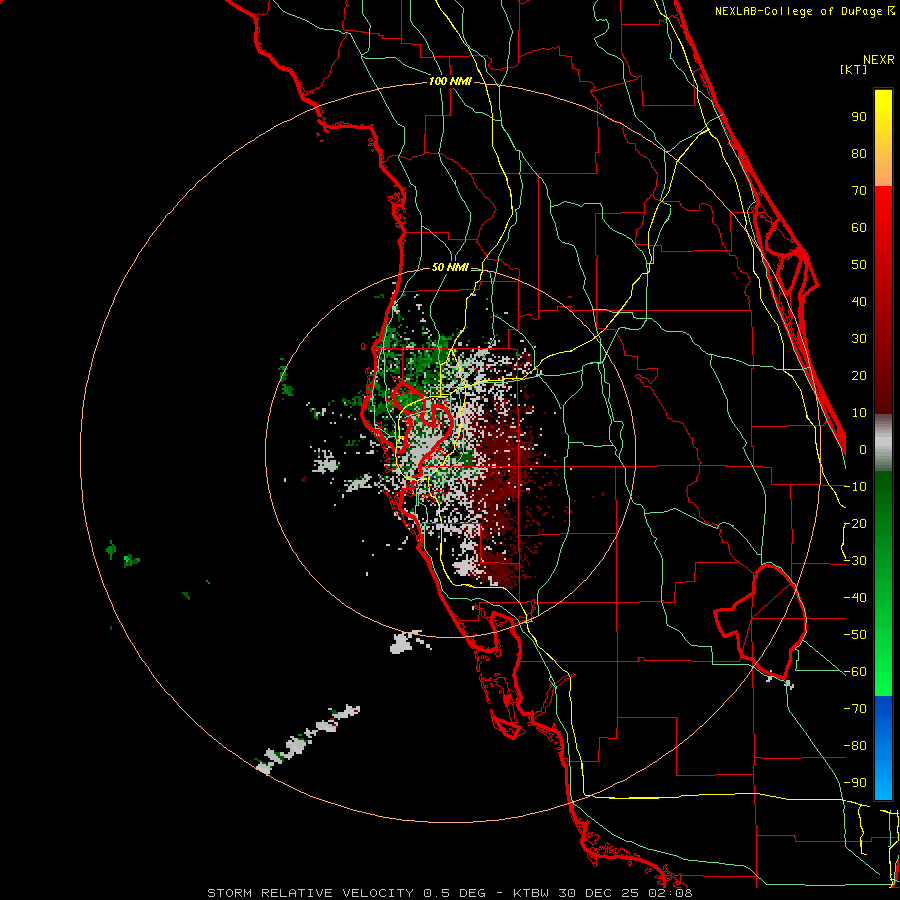Click the -30 knot scale label
900x900 pixels.
pos(855,561)
